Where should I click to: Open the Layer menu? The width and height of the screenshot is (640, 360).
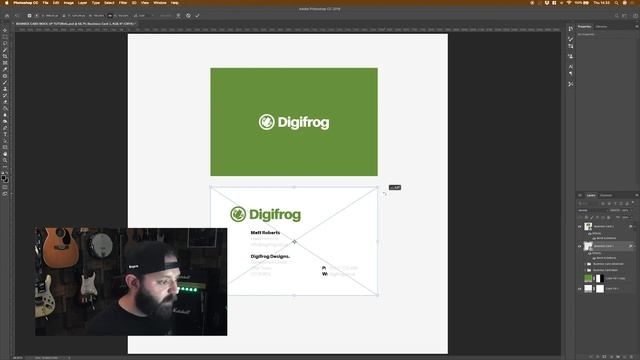click(82, 3)
